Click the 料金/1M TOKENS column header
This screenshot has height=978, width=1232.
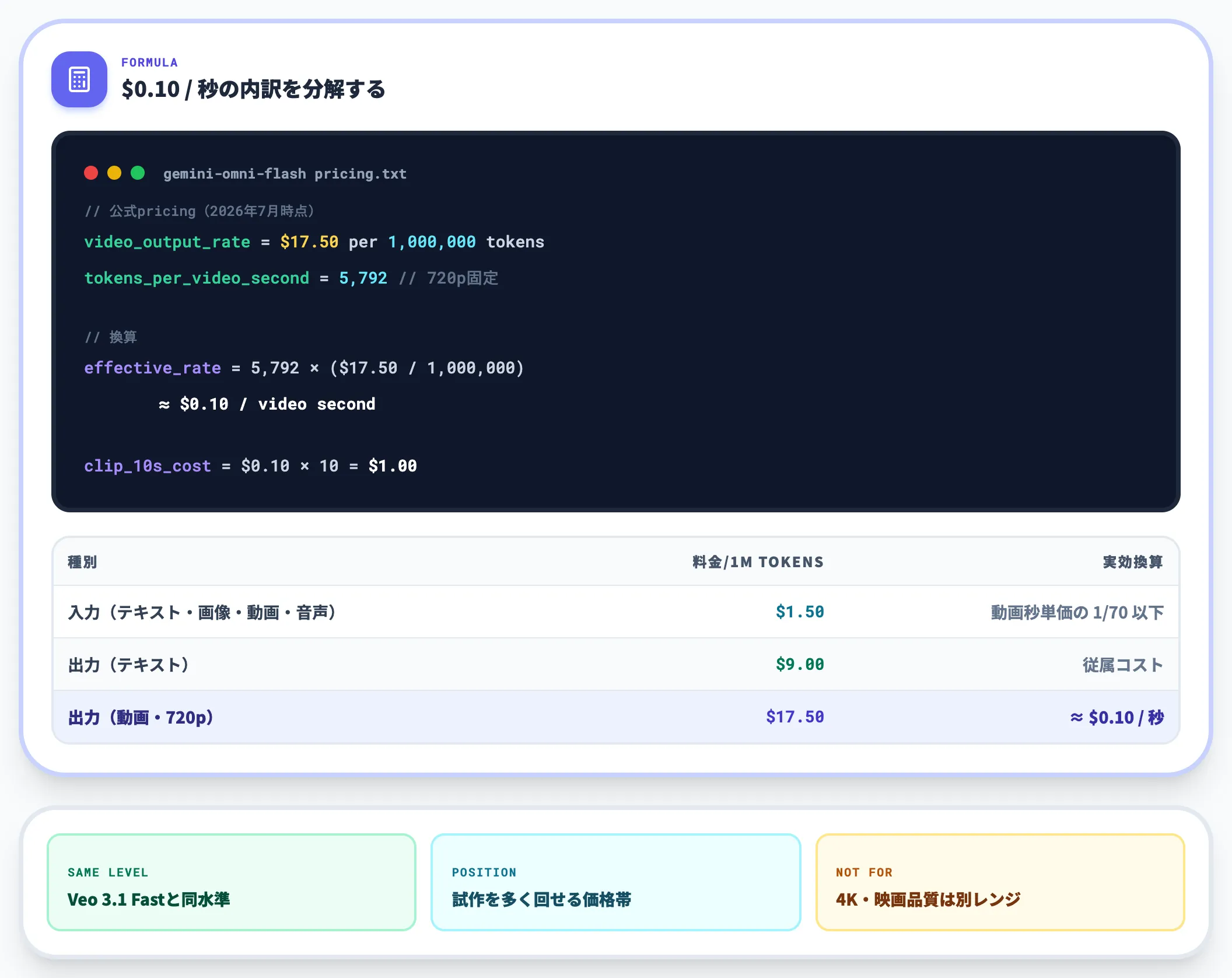(x=758, y=562)
